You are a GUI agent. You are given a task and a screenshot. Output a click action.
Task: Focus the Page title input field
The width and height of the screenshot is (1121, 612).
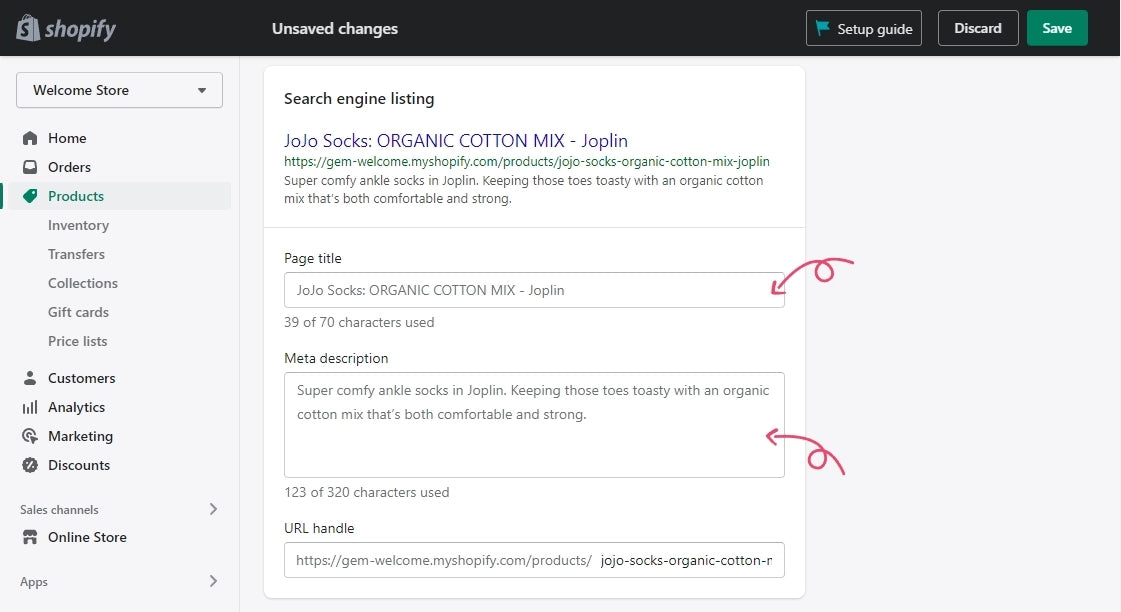point(534,290)
